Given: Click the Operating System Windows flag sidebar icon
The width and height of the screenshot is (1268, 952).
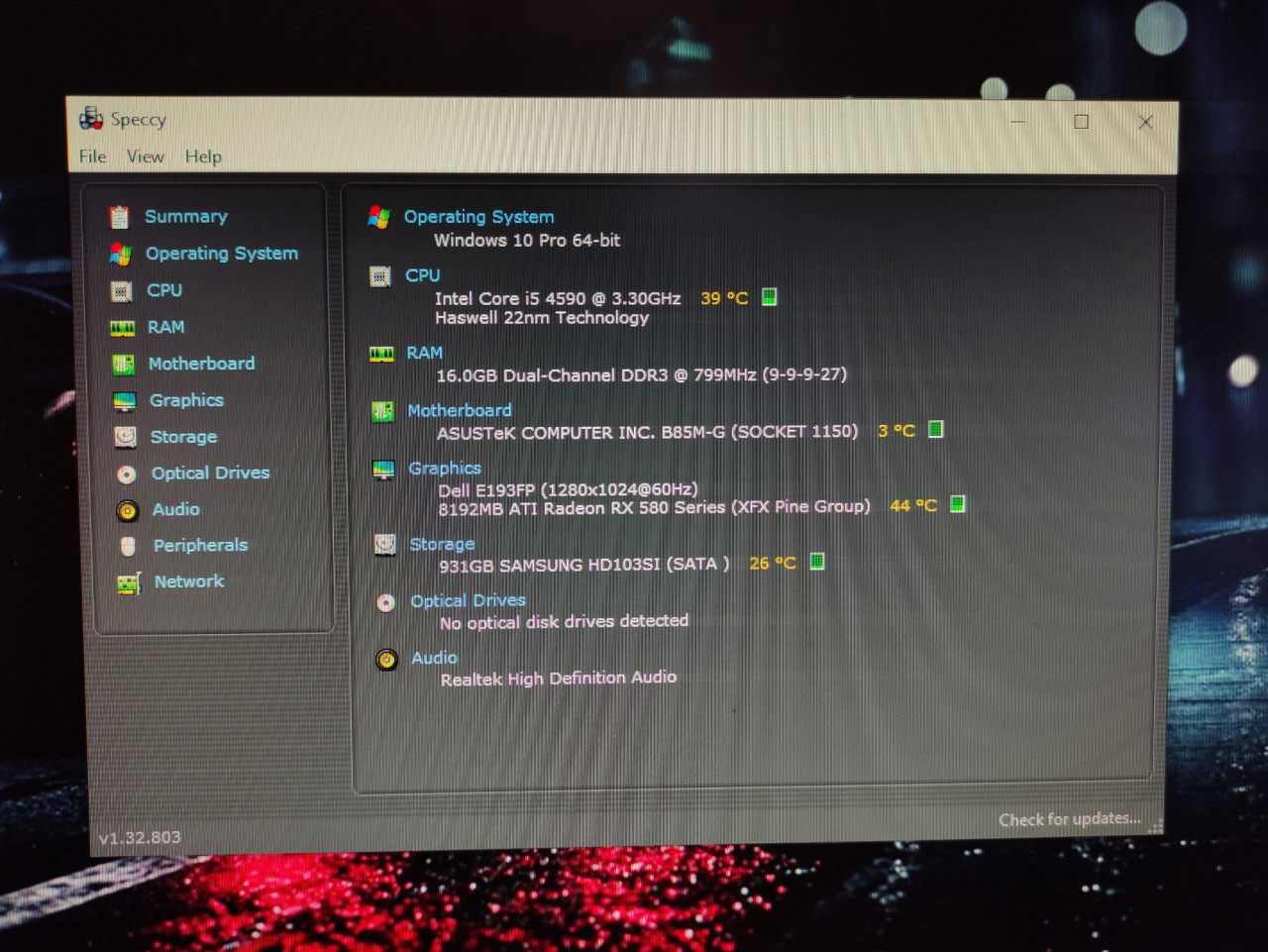Looking at the screenshot, I should pos(121,255).
